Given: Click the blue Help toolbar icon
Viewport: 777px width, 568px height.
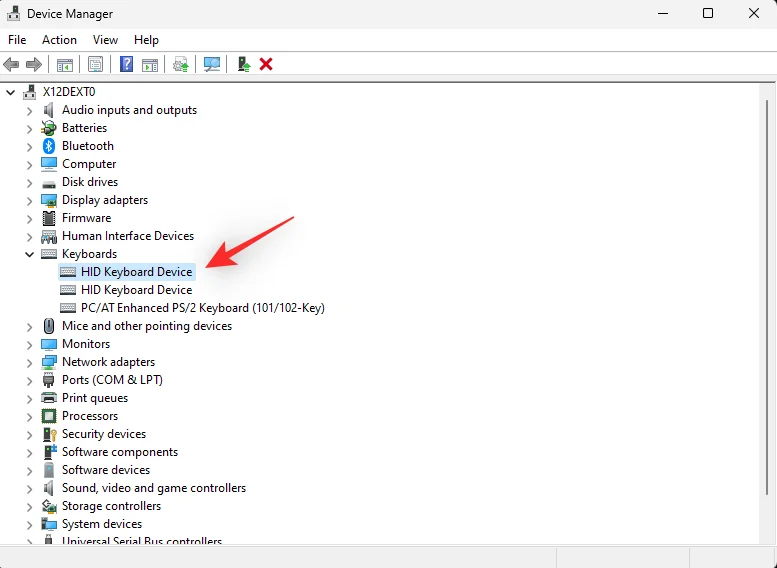Looking at the screenshot, I should coord(127,64).
